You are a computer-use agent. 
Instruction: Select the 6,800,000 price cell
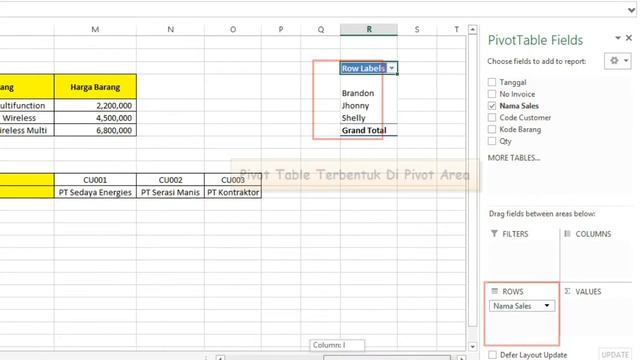95,130
